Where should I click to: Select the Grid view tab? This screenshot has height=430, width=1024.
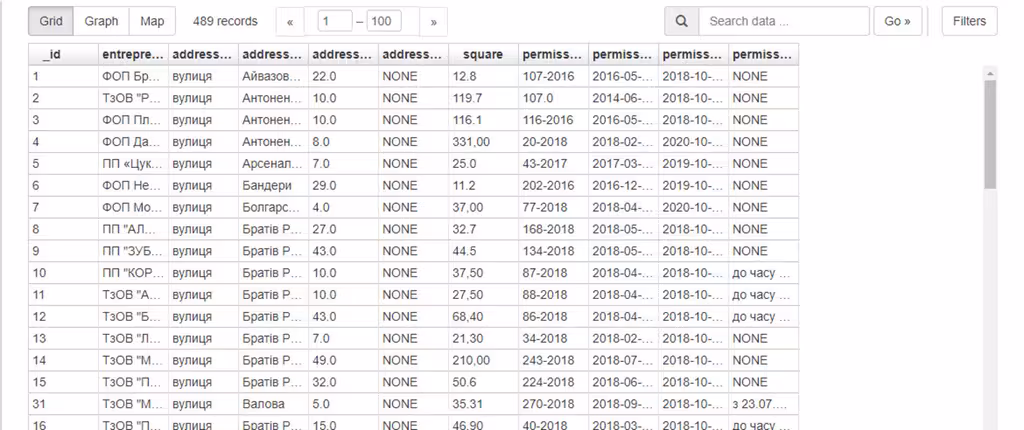[50, 21]
